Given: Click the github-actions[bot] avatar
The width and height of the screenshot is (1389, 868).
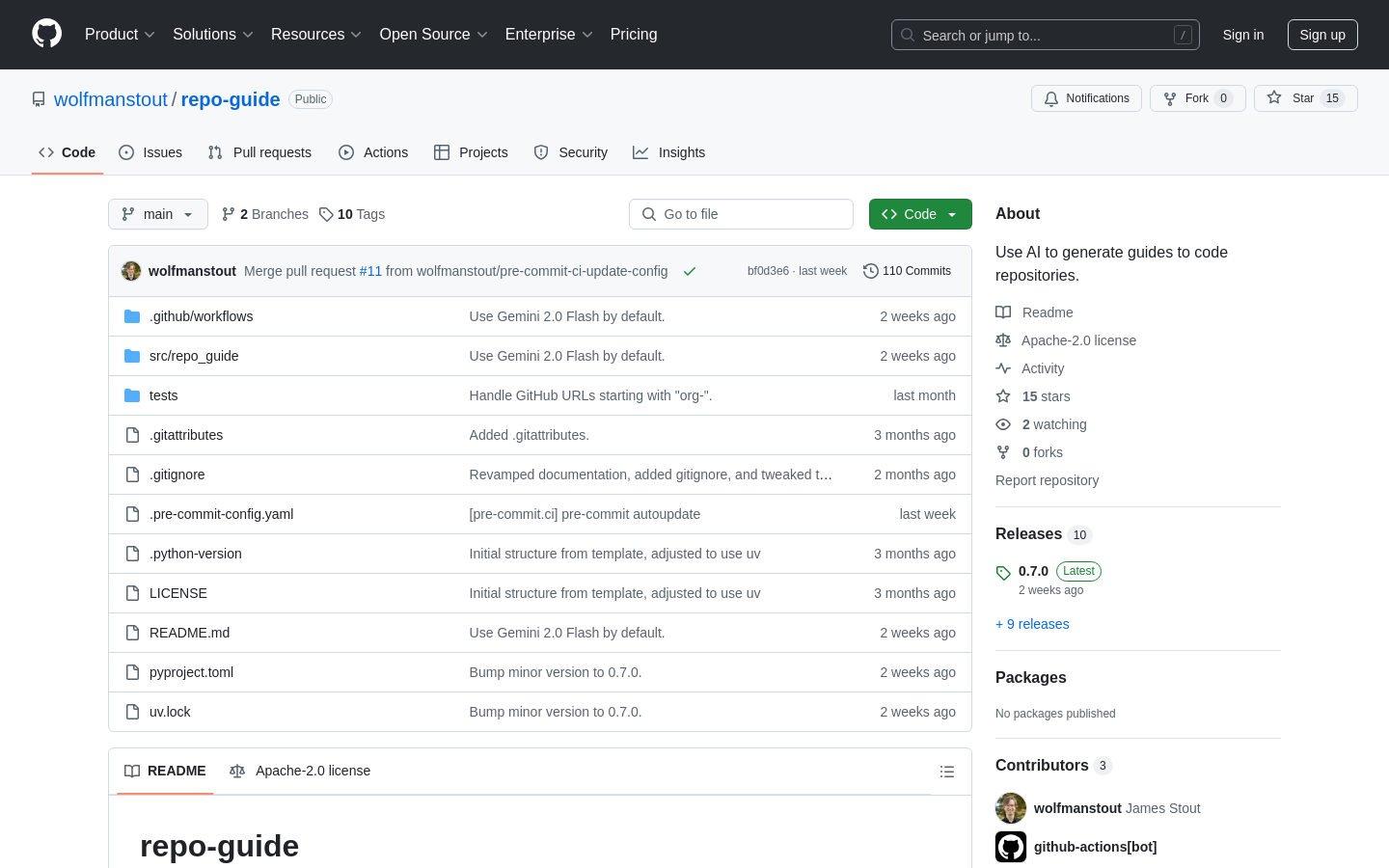Looking at the screenshot, I should click(x=1011, y=847).
